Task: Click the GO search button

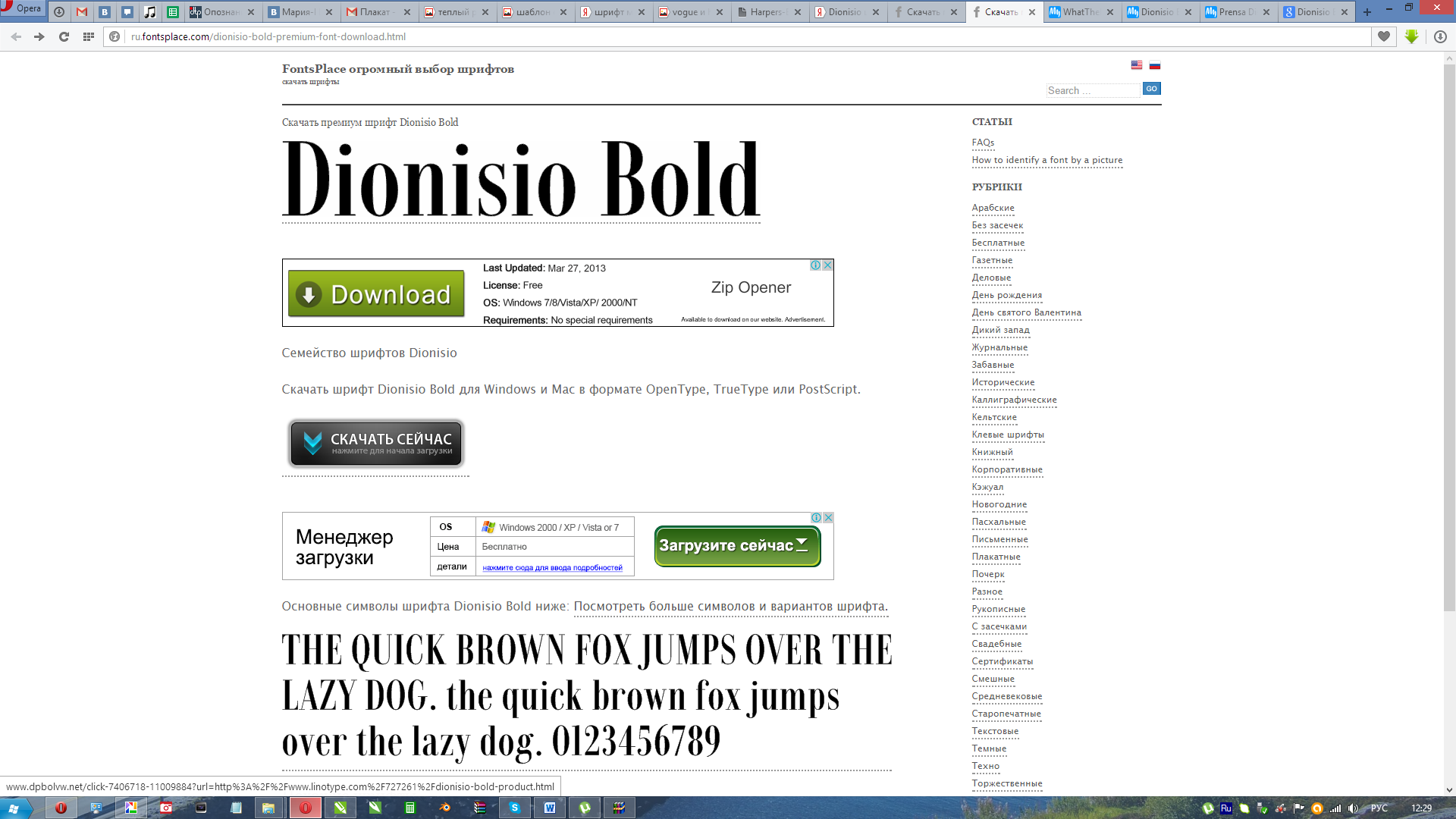Action: [x=1151, y=89]
